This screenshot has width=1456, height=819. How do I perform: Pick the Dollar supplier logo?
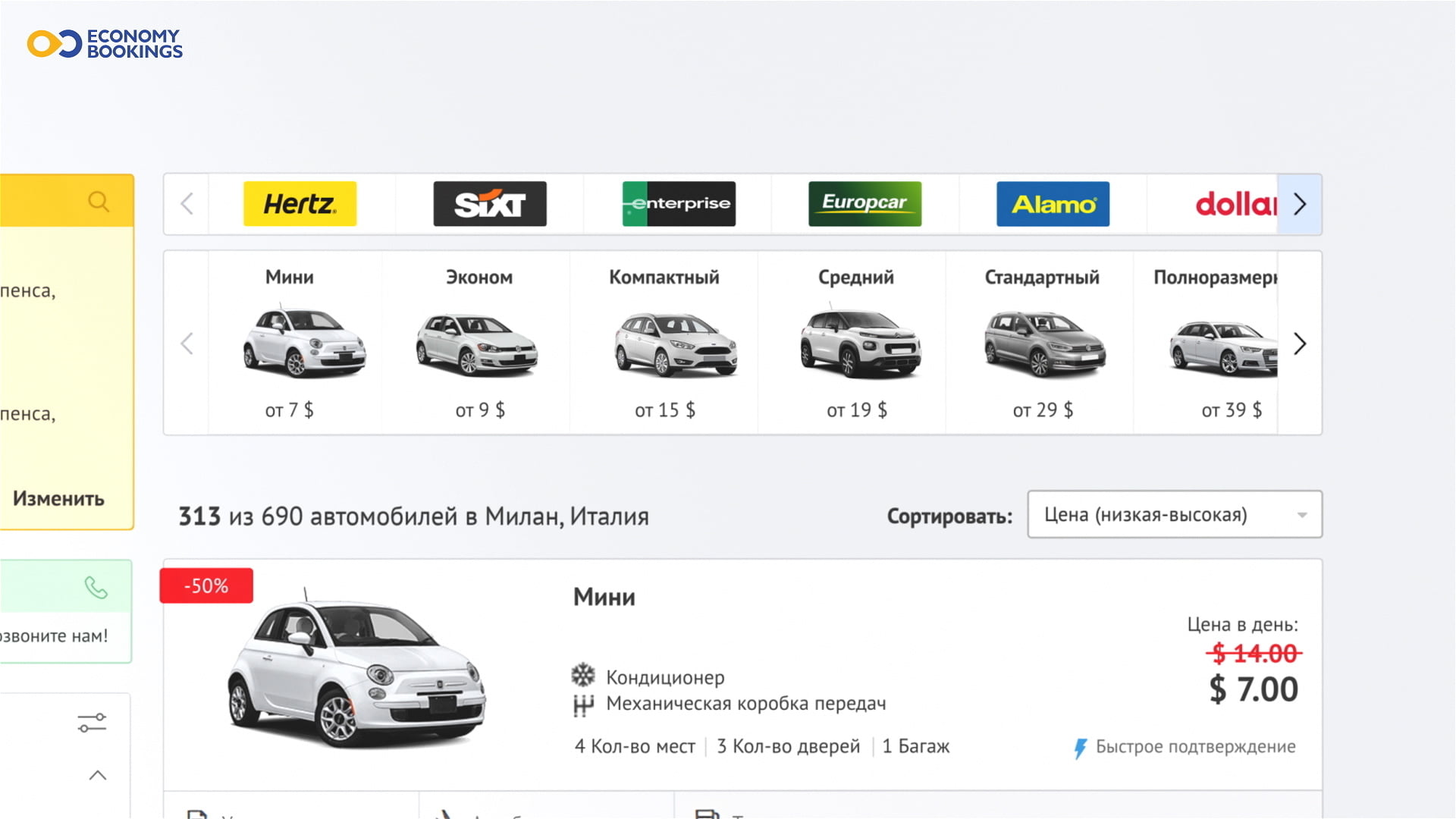[x=1235, y=204]
